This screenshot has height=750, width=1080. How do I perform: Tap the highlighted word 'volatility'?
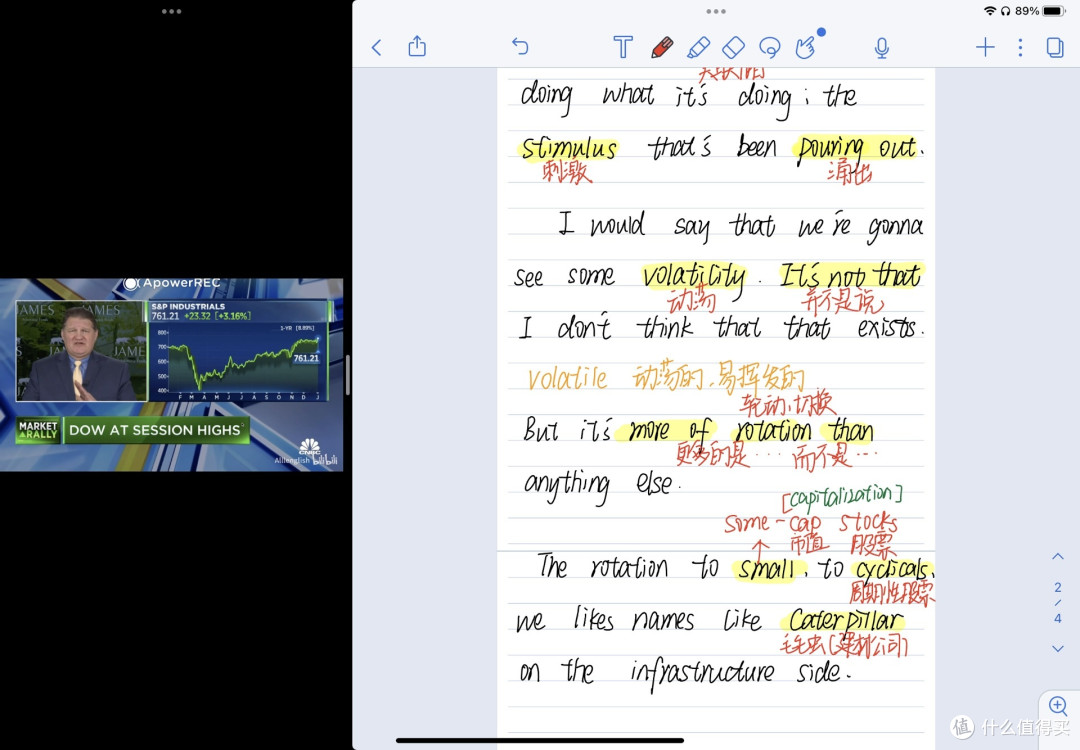694,278
